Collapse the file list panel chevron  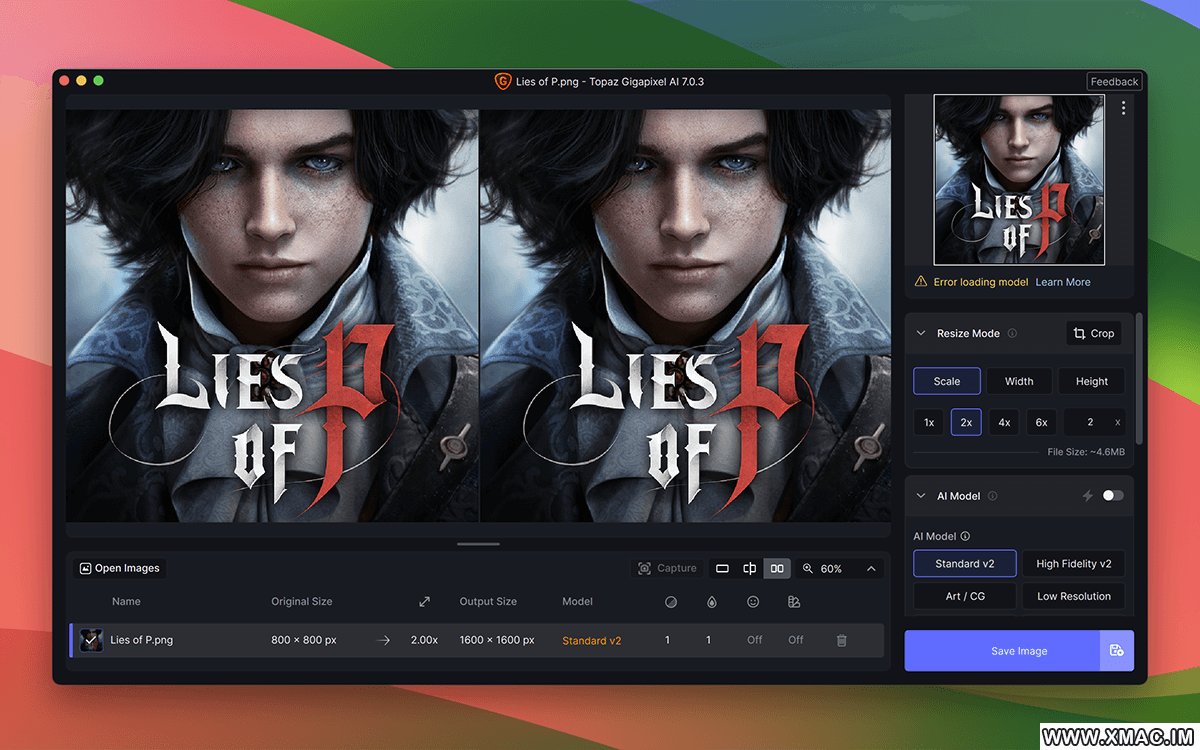(871, 568)
